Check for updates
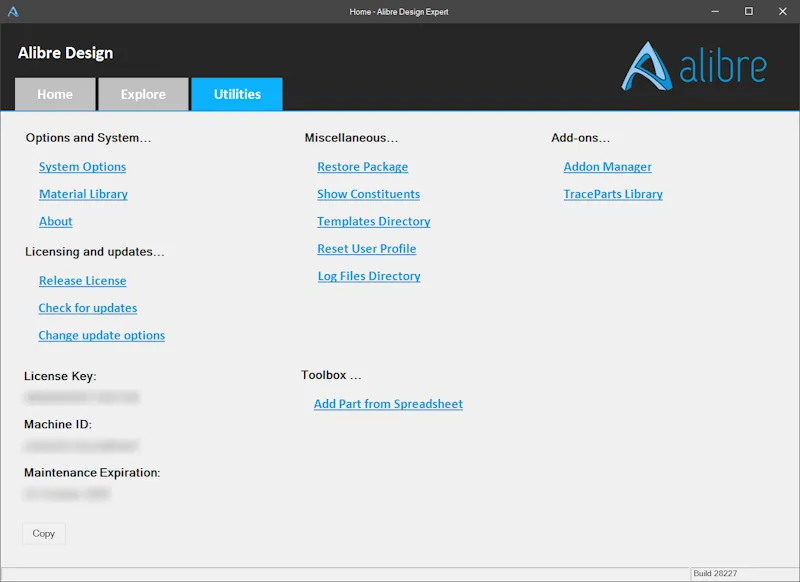This screenshot has height=582, width=800. (x=88, y=308)
